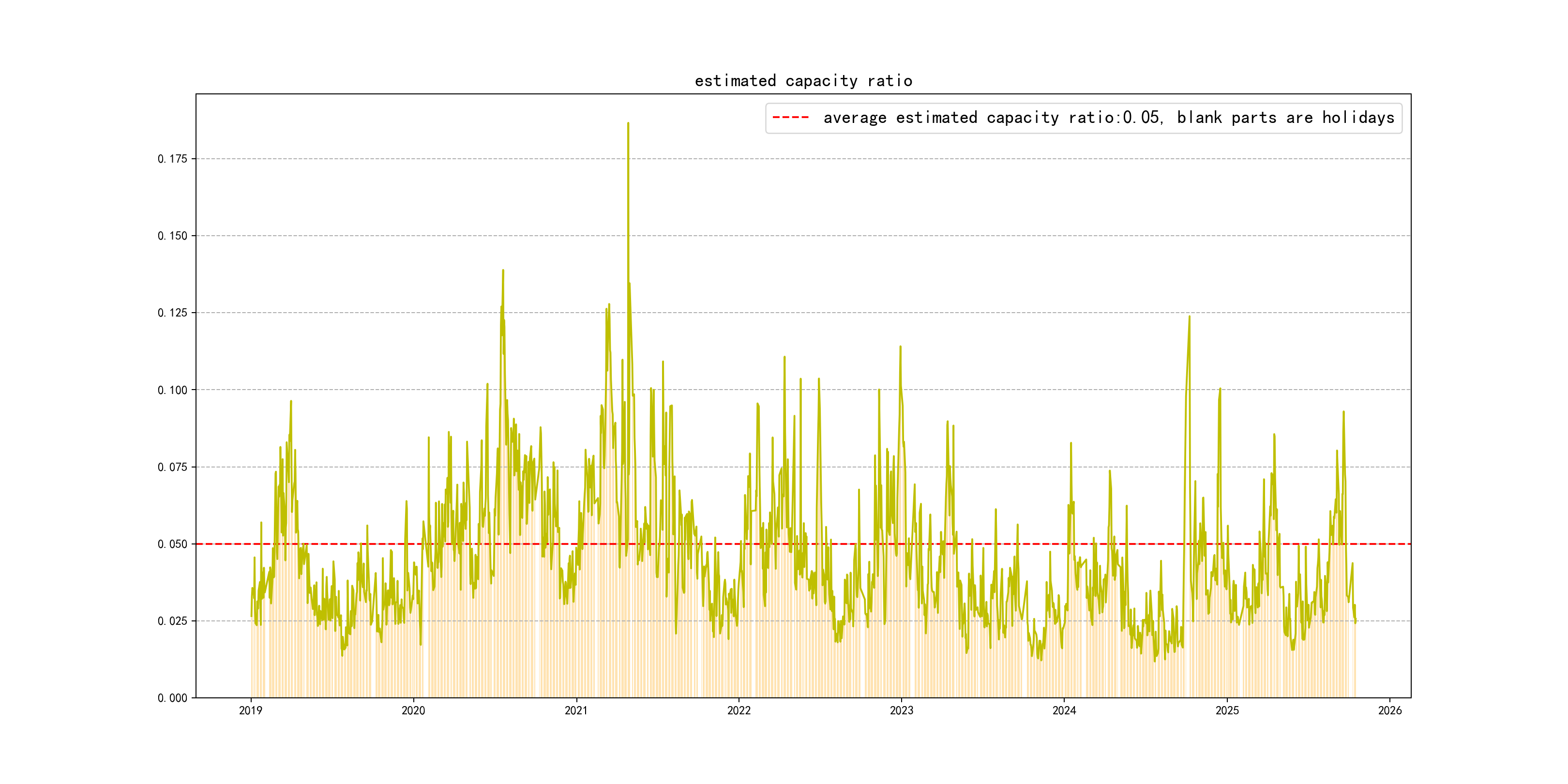
Task: Click the tallest spike's tip above 0.175
Action: click(628, 123)
